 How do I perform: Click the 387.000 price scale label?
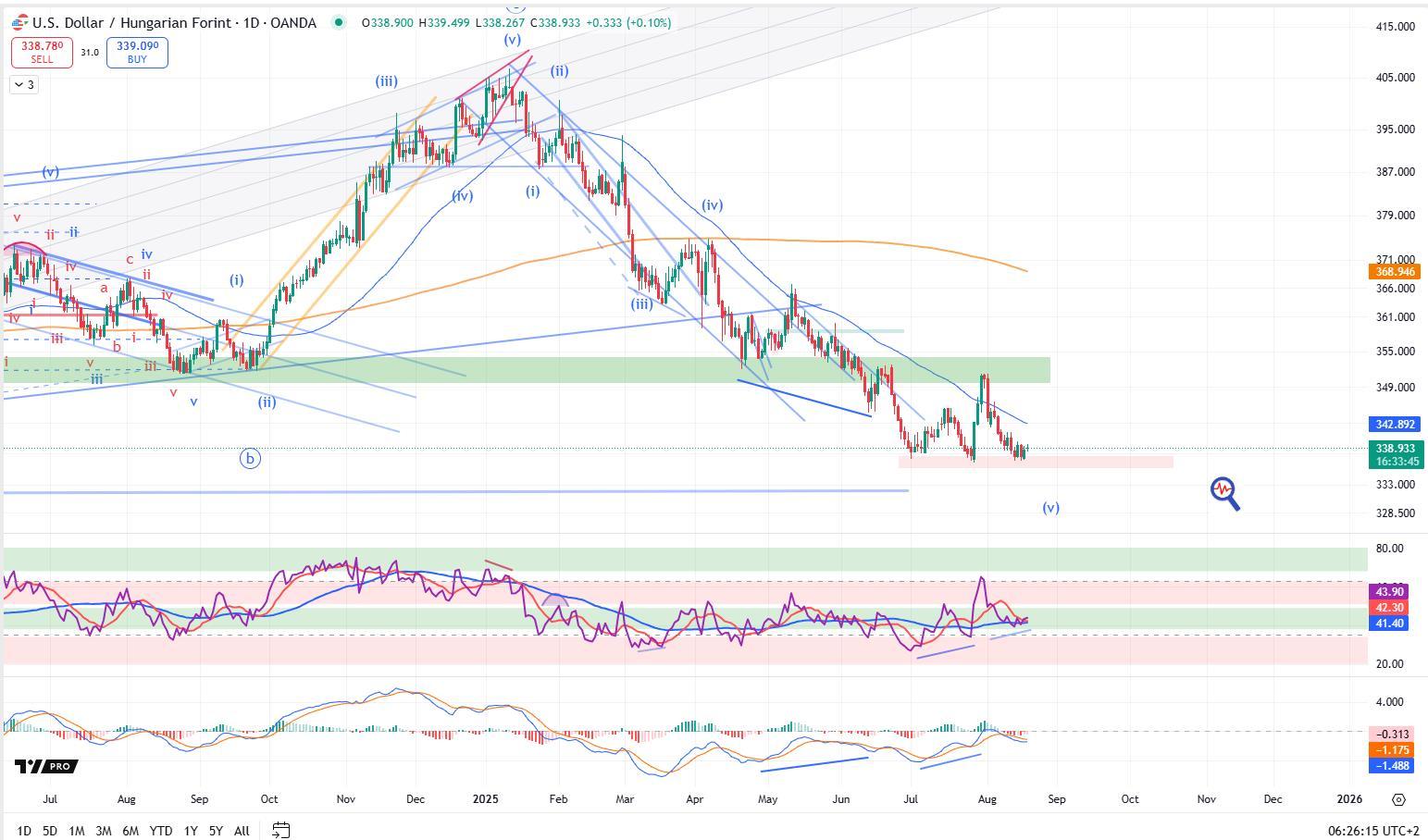tap(1395, 172)
